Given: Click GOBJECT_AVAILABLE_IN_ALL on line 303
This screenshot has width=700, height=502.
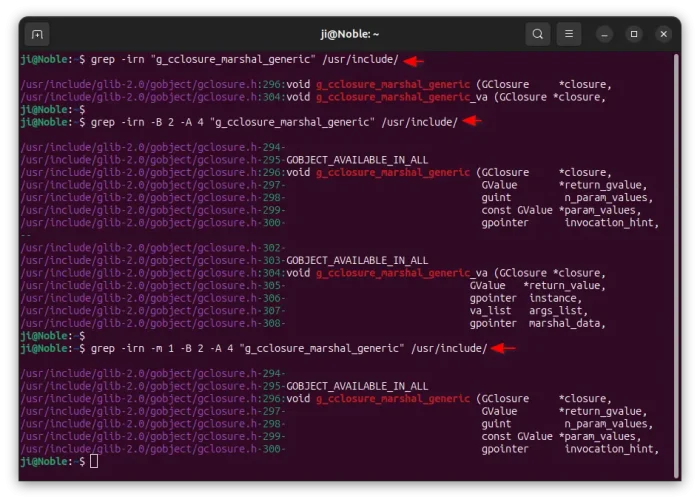Looking at the screenshot, I should click(x=357, y=260).
